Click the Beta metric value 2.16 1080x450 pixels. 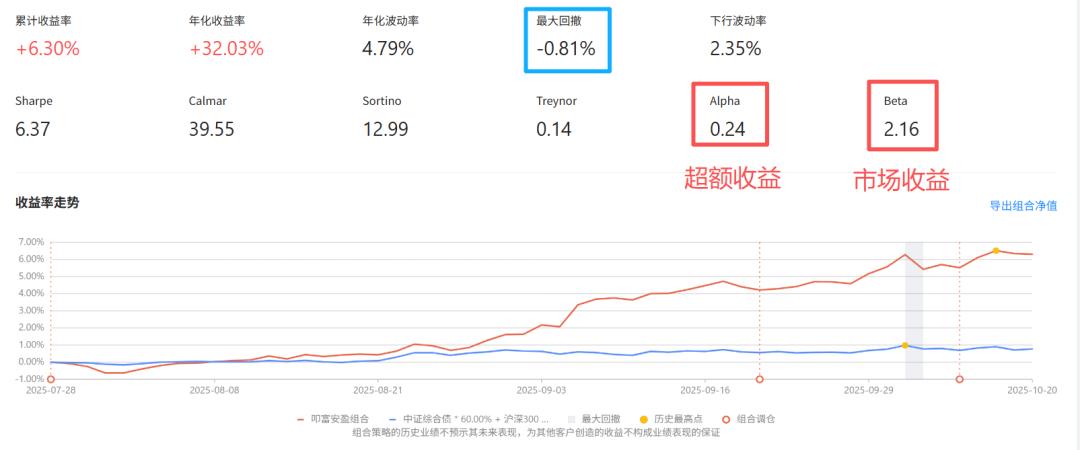(901, 128)
